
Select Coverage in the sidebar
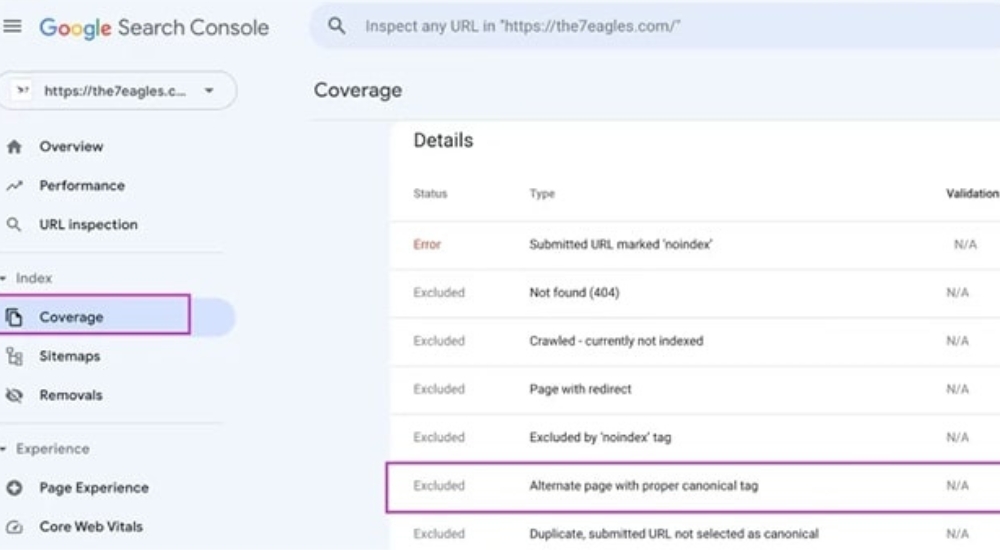tap(71, 317)
